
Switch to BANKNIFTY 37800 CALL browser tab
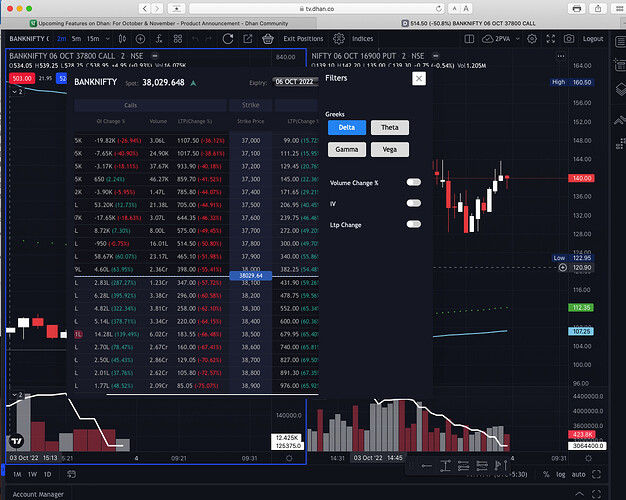point(468,24)
